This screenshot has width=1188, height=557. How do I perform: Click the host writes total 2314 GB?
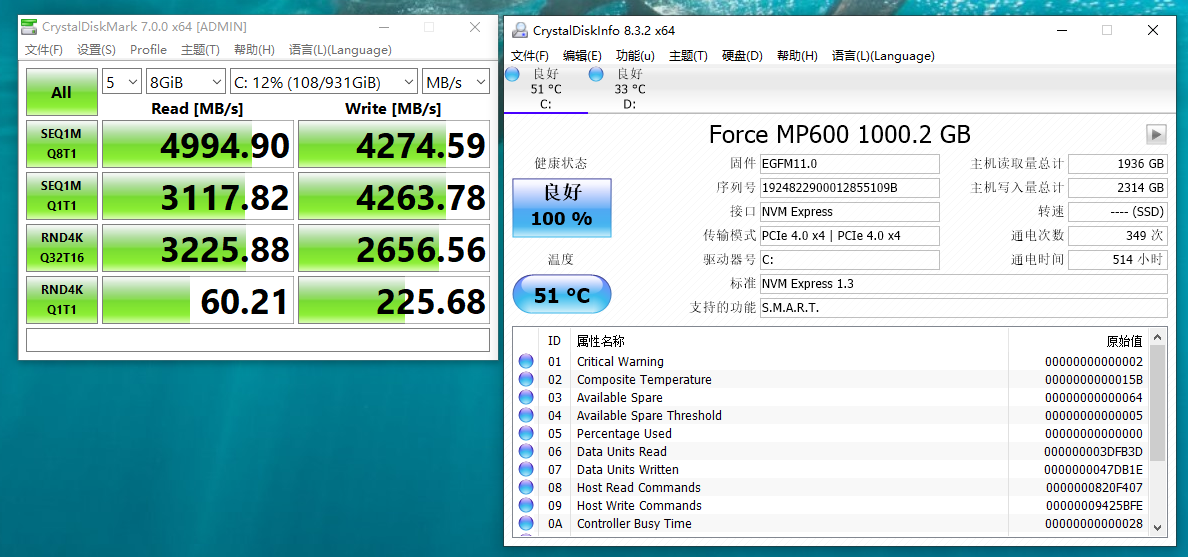click(1118, 188)
